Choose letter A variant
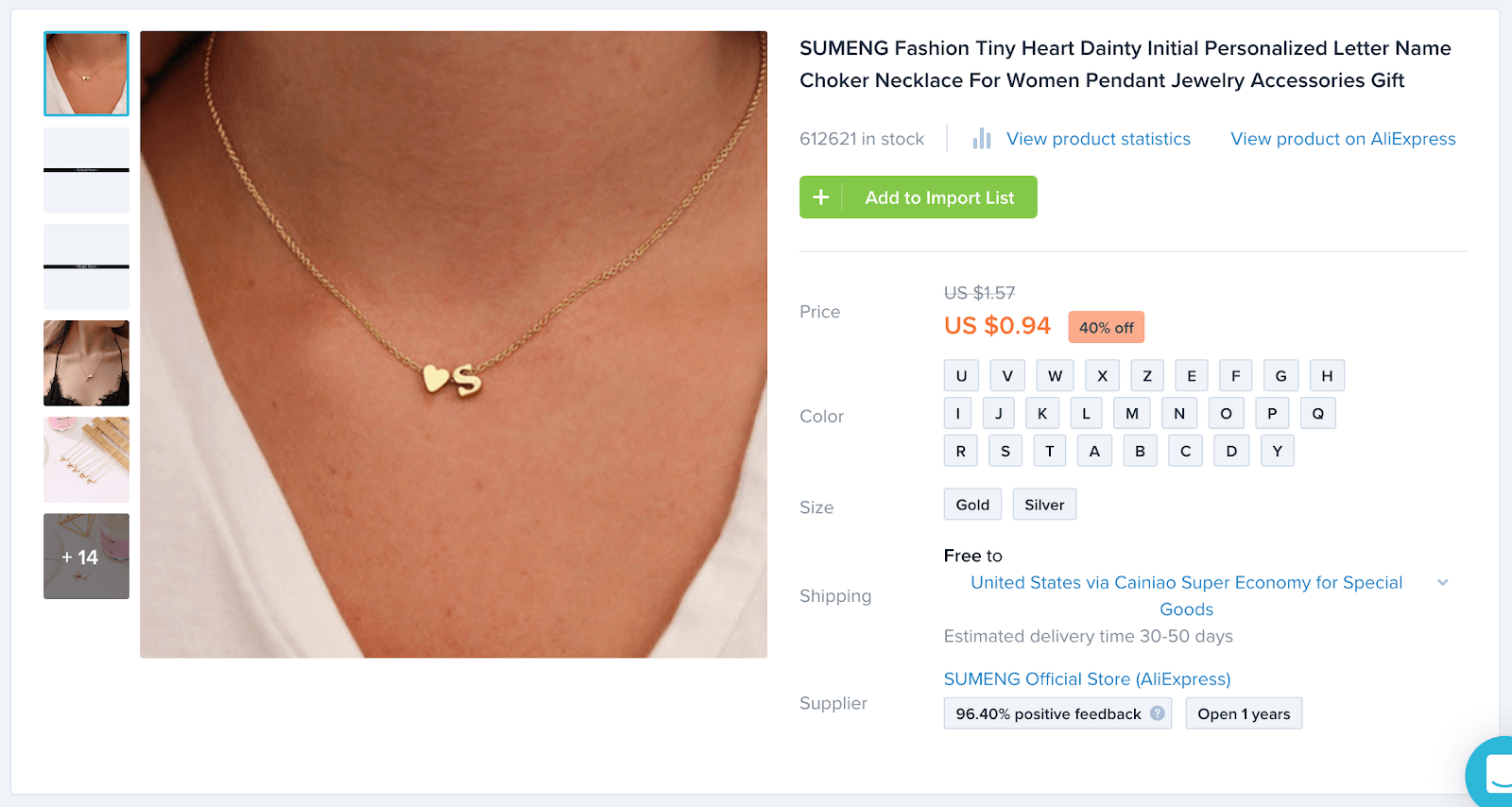 [x=1094, y=452]
